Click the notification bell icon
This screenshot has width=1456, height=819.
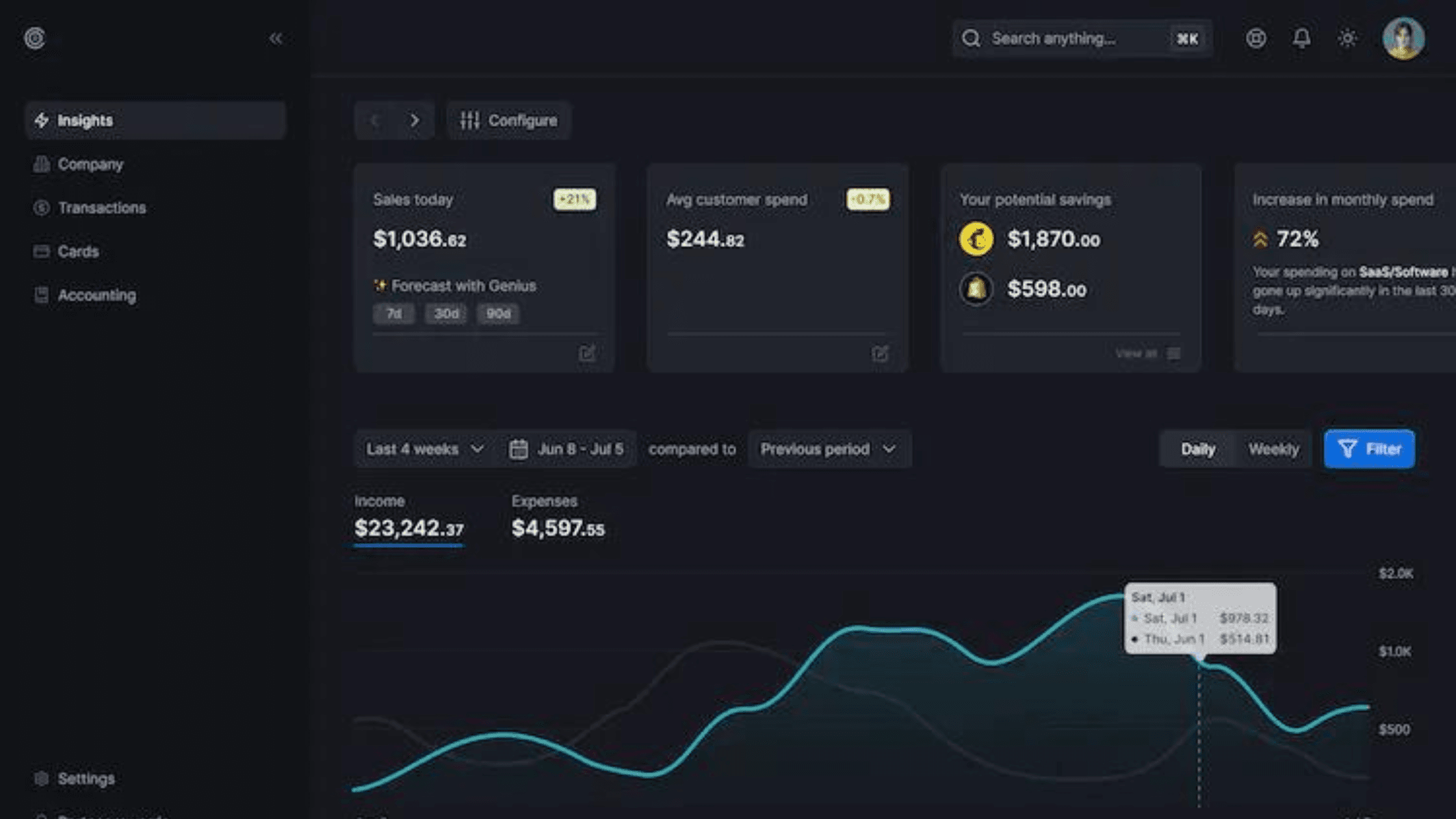1301,38
